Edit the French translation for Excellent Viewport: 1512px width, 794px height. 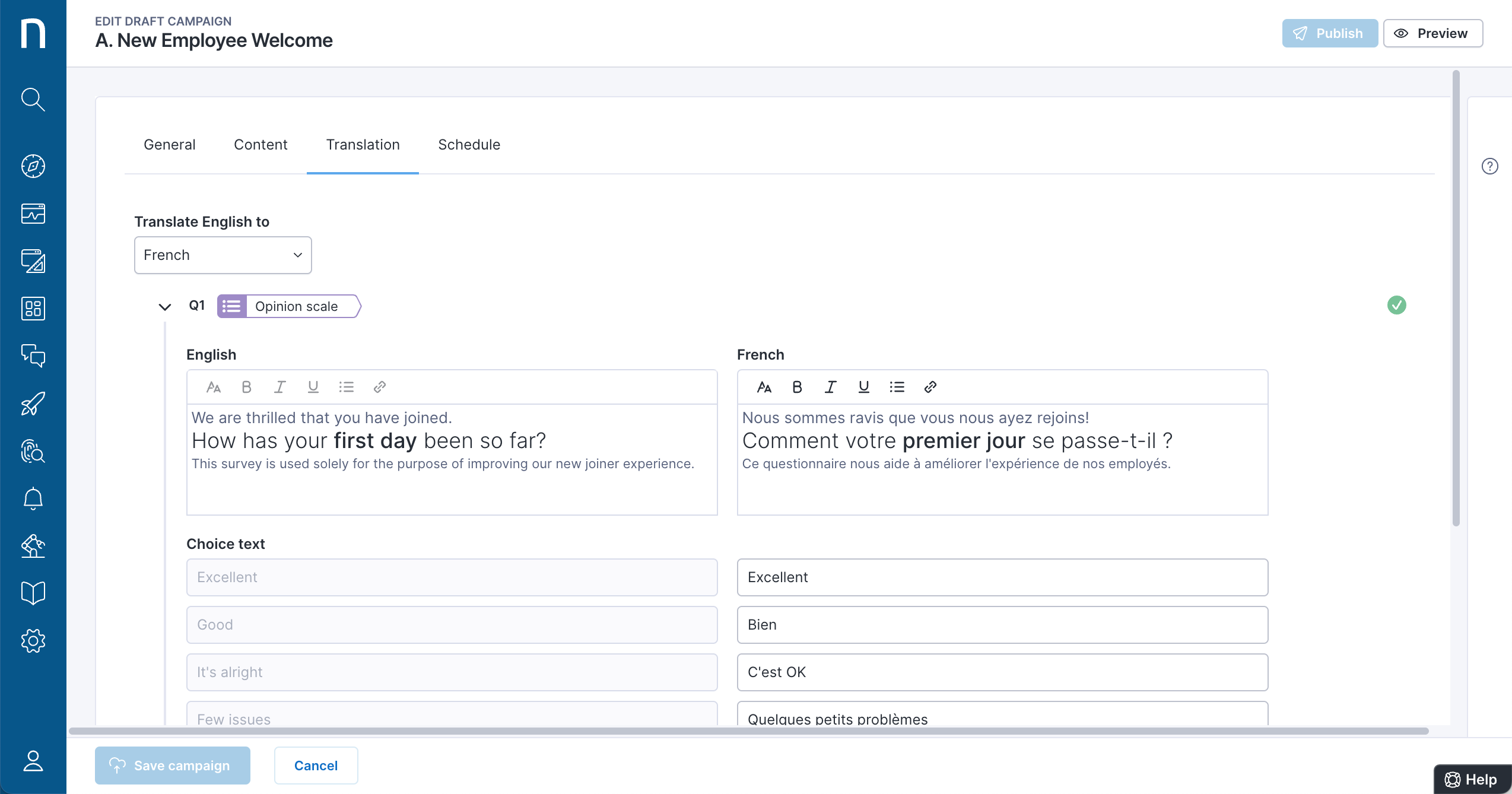[x=1002, y=577]
